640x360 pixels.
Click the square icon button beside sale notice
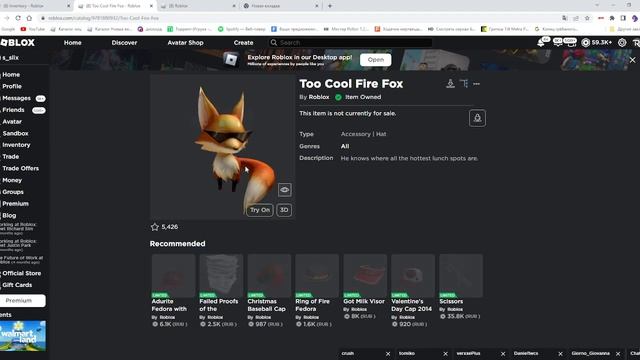point(477,118)
